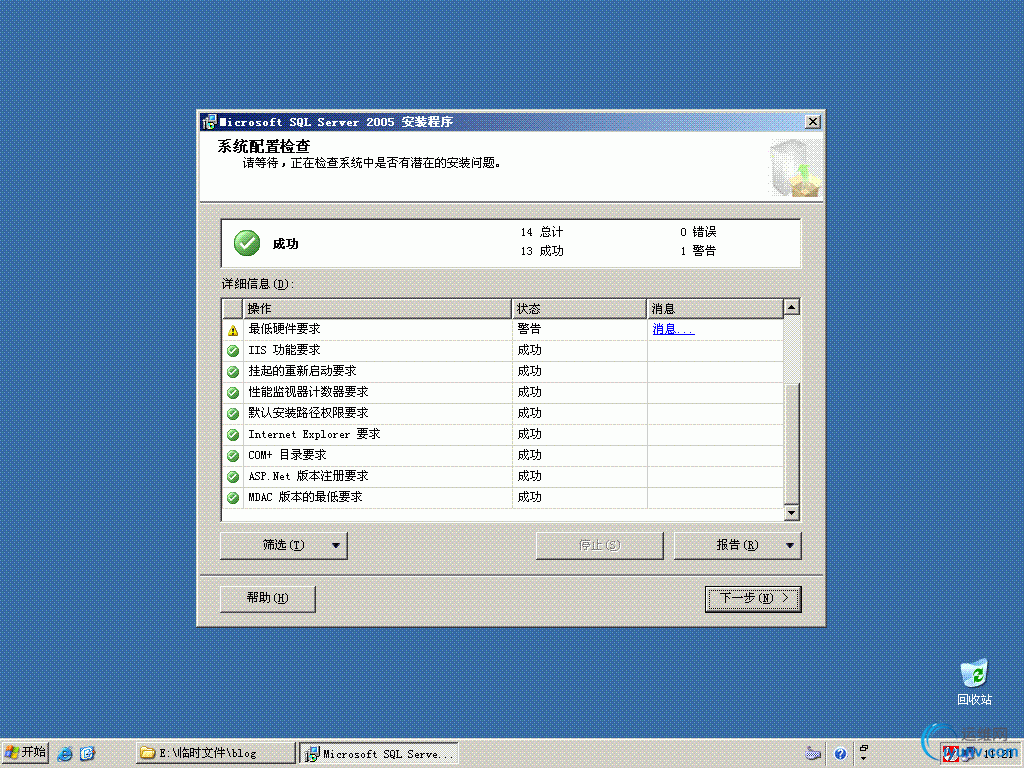Close the SQL Server setup dialog
This screenshot has height=768, width=1024.
[812, 121]
